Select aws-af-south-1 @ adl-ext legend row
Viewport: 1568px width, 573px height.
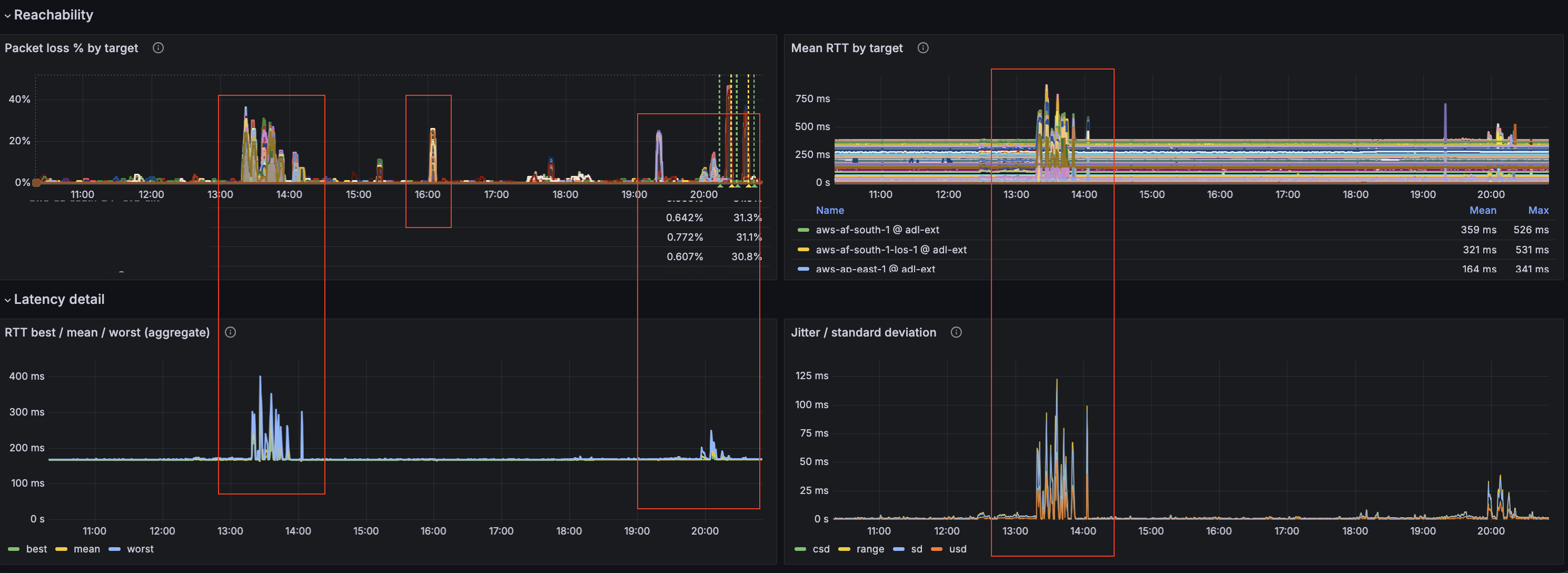tap(877, 230)
